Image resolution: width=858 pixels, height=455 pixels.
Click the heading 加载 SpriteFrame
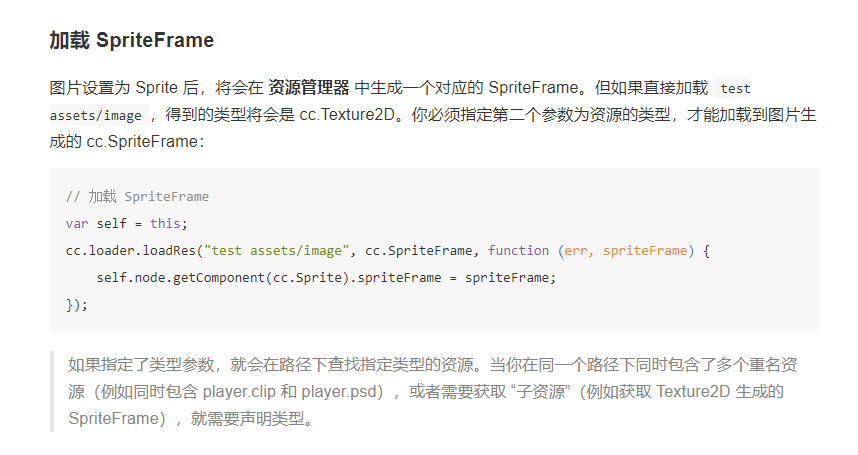point(131,41)
